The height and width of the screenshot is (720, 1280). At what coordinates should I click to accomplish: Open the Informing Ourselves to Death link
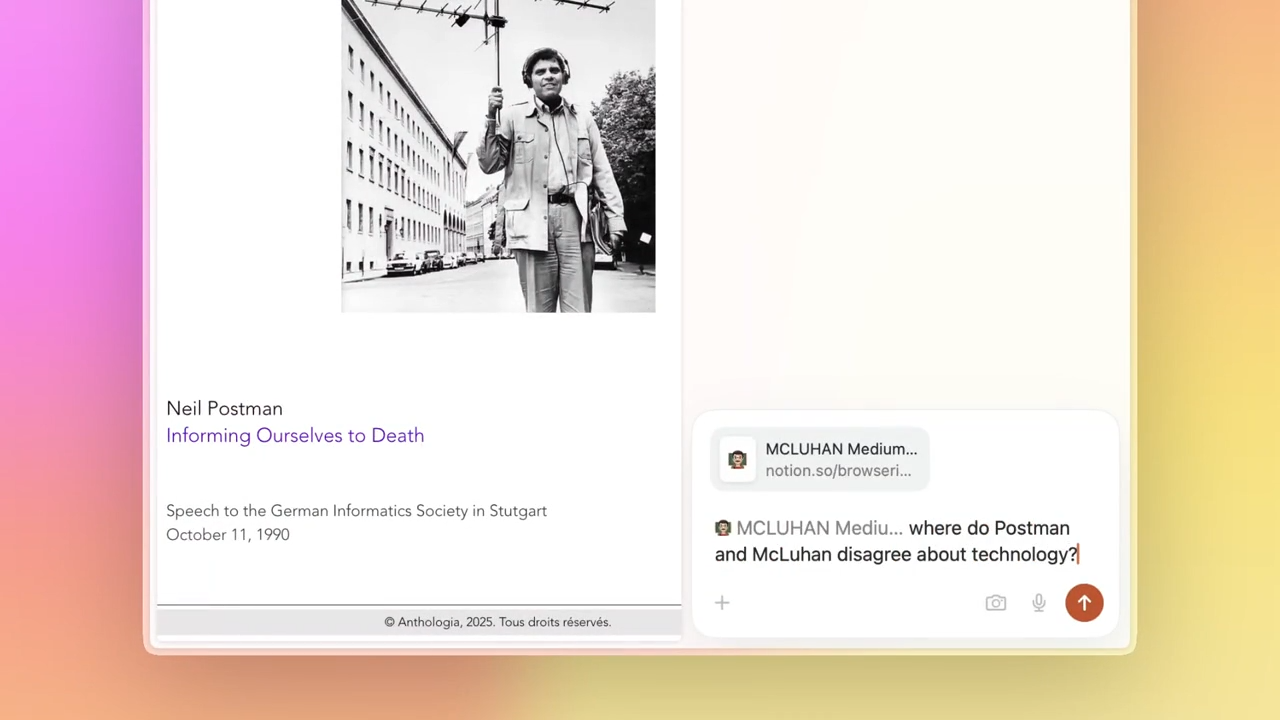pyautogui.click(x=295, y=435)
